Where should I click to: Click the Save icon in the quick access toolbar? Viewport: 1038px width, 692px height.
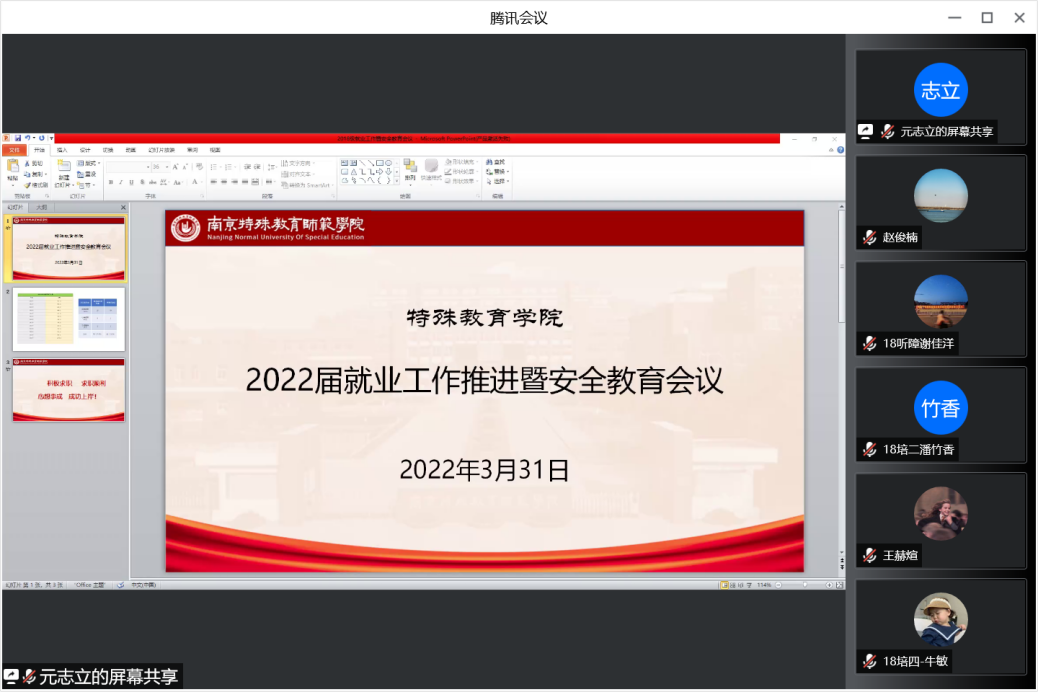click(x=17, y=138)
